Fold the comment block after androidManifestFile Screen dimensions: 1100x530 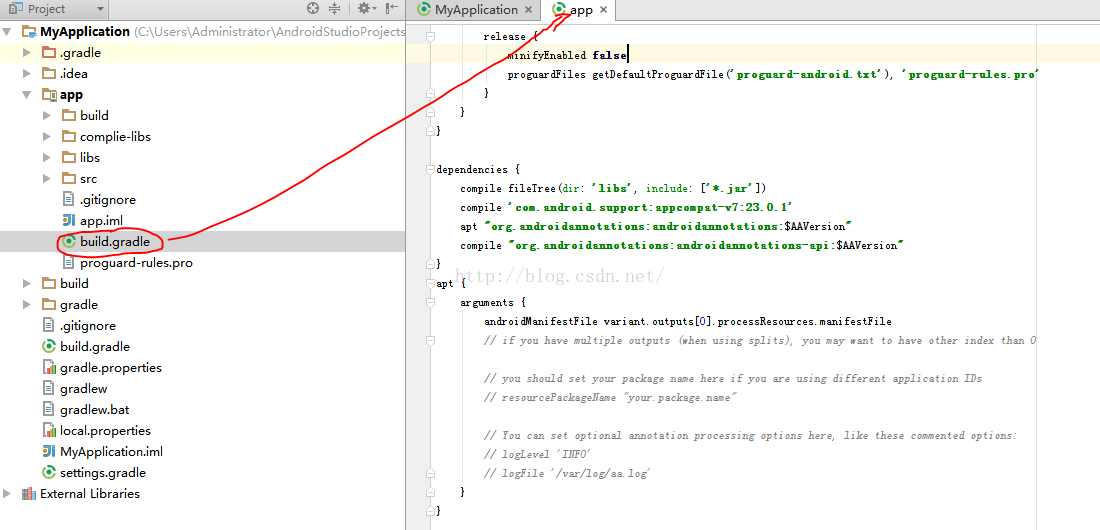pos(430,340)
